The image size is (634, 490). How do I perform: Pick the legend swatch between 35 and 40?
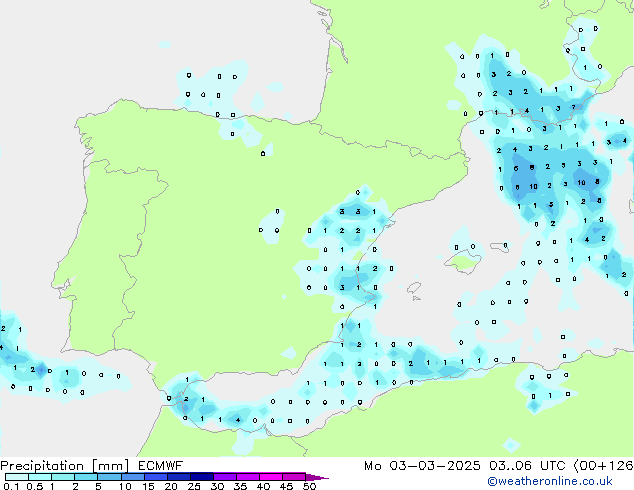[x=247, y=477]
